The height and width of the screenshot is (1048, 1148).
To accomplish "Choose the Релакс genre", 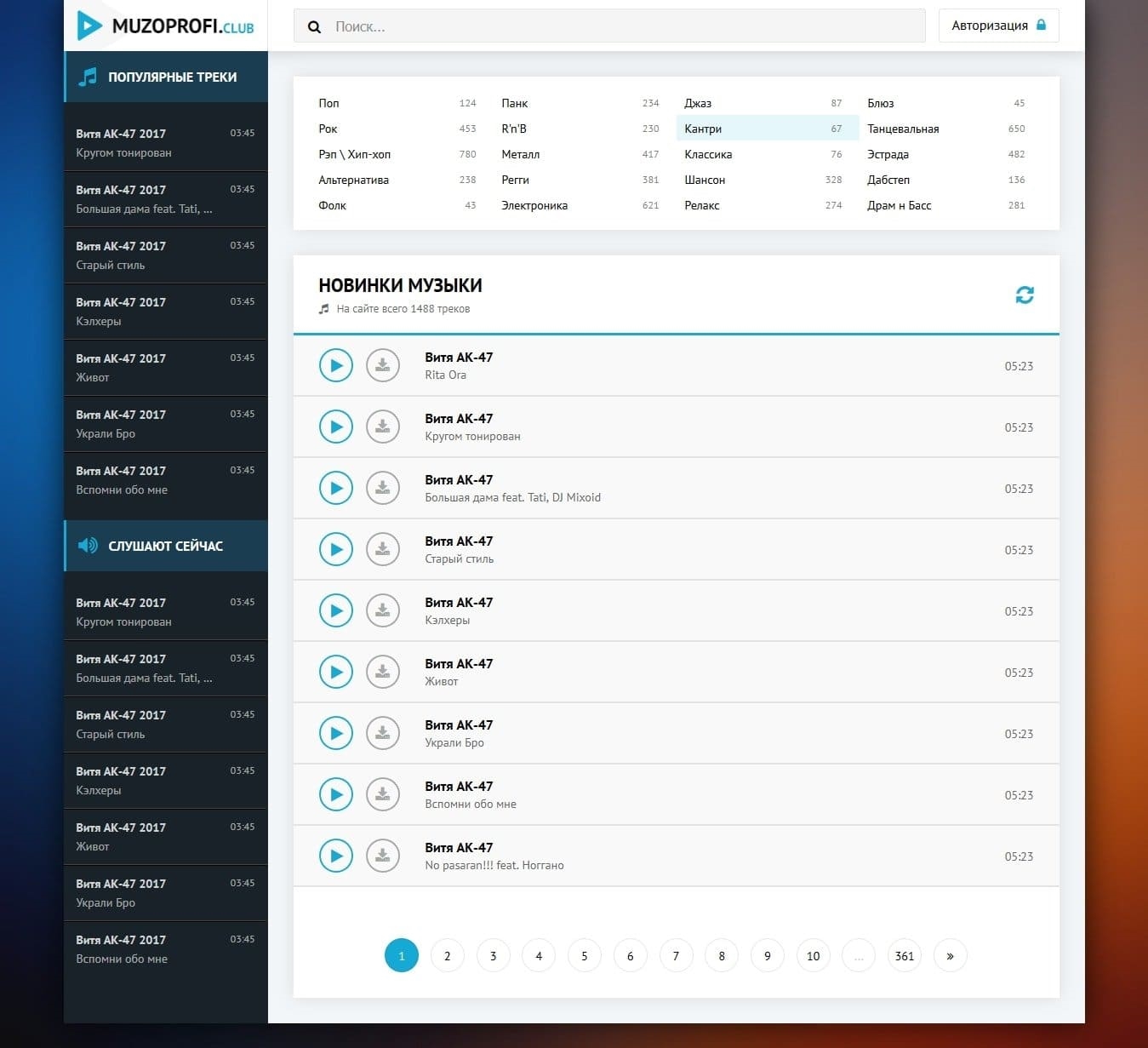I will (763, 205).
